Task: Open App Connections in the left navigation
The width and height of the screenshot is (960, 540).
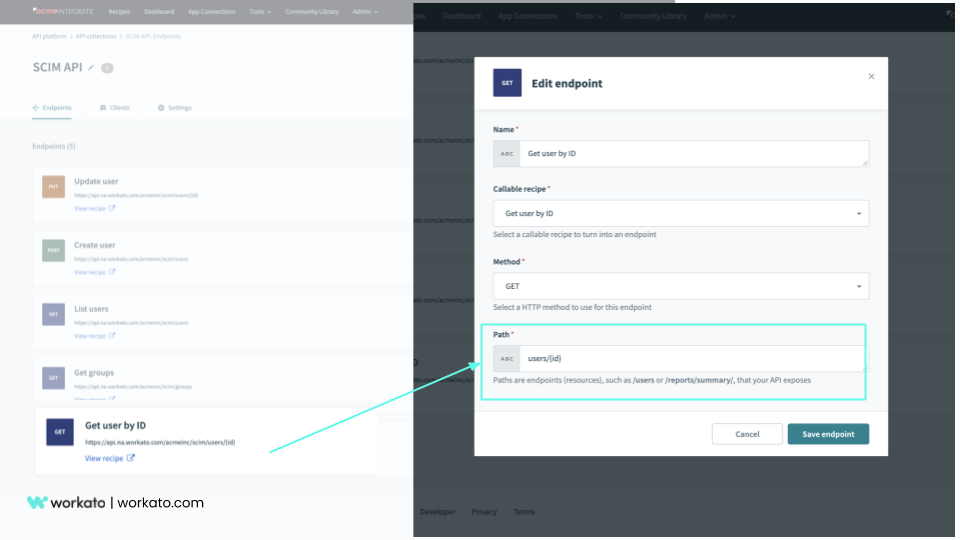Action: pos(211,12)
